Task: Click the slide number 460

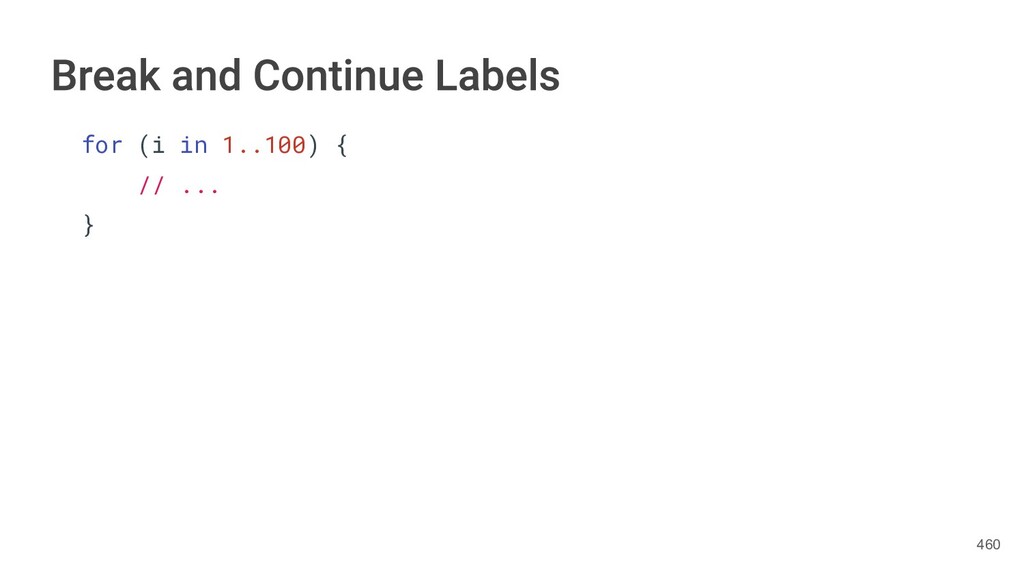Action: click(x=987, y=545)
